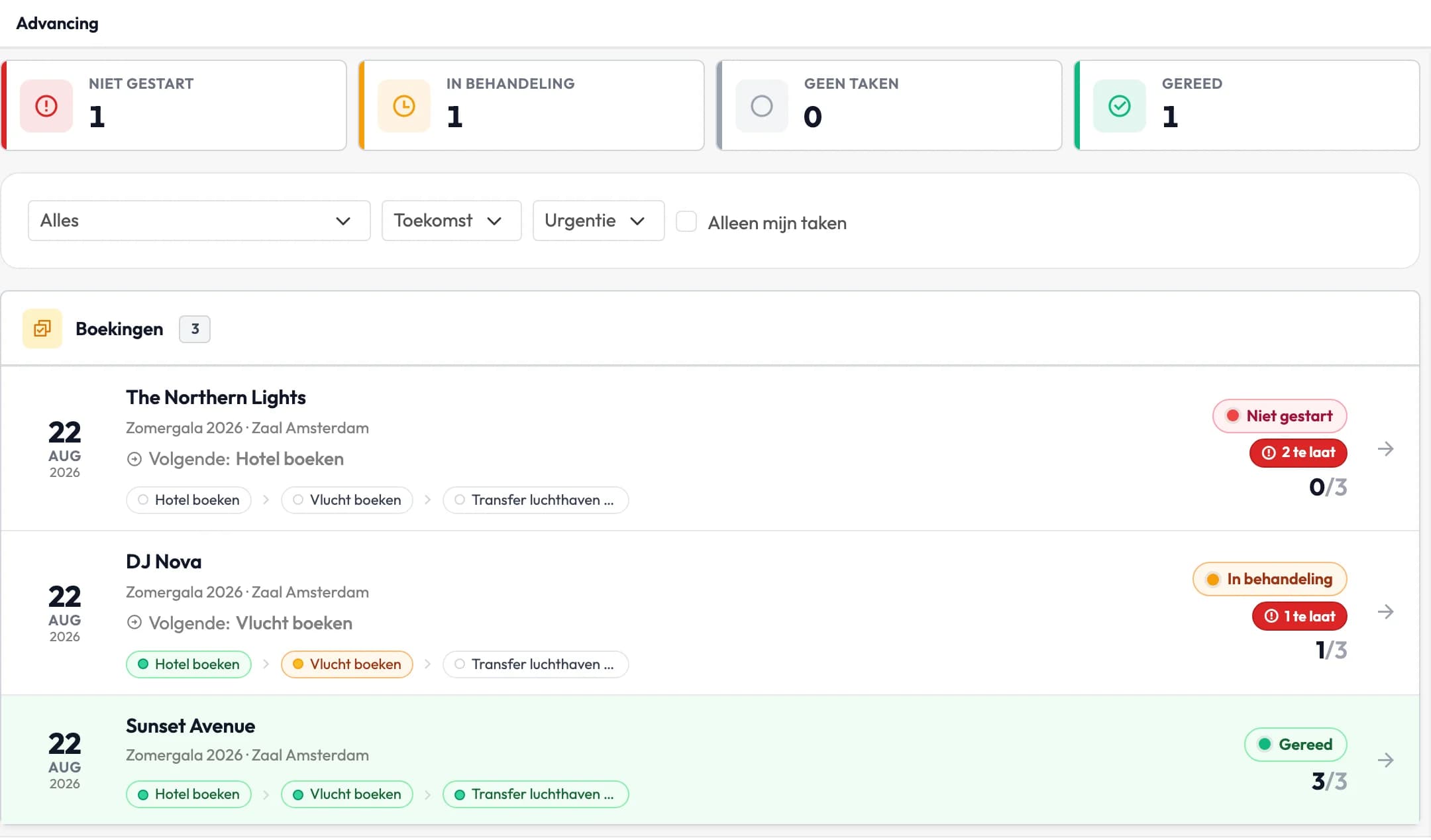Click the red alert icon in Niet gestart card

(x=46, y=106)
